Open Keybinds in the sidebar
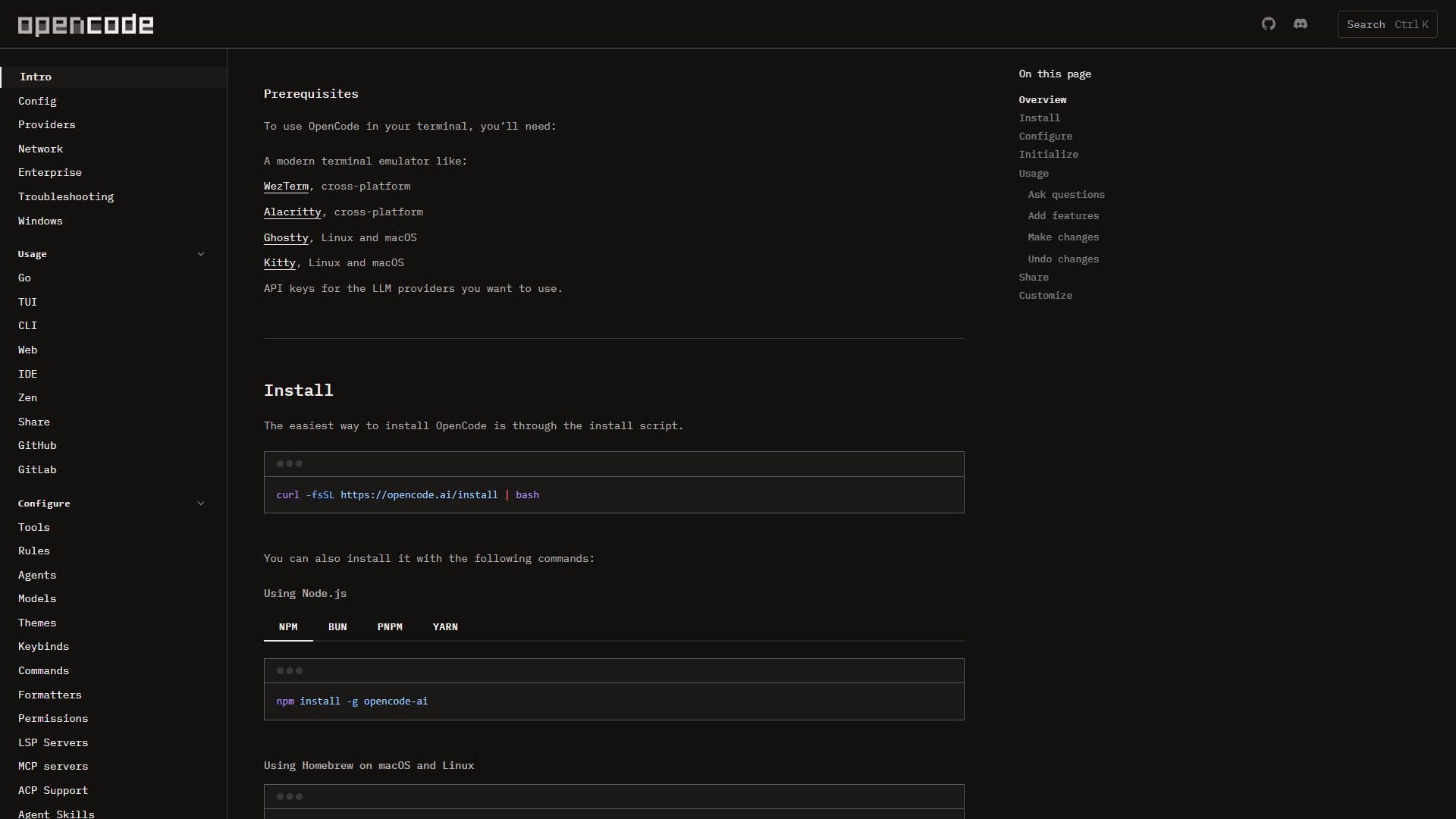This screenshot has width=1456, height=819. pyautogui.click(x=43, y=646)
